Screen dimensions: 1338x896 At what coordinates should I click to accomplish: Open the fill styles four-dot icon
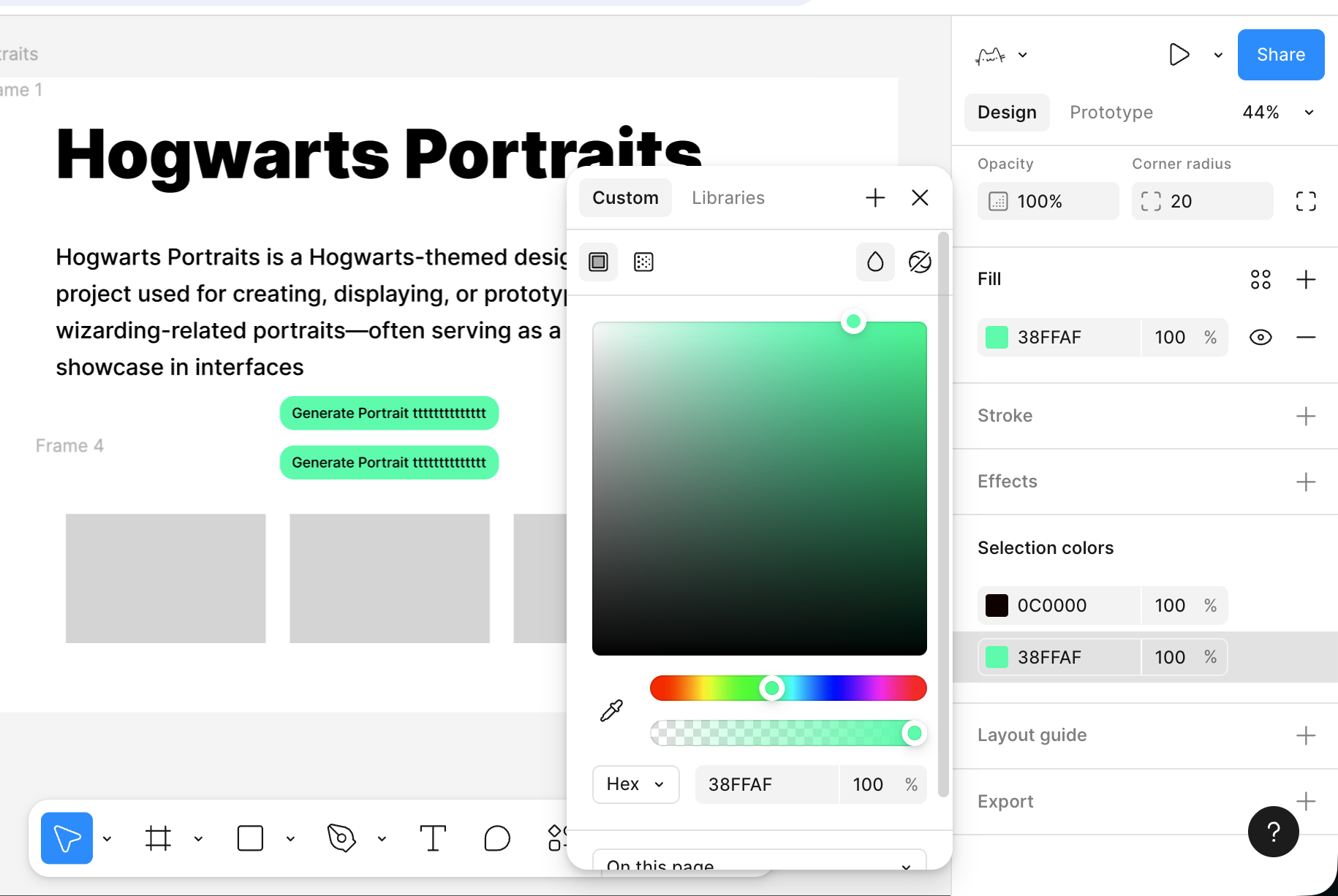(x=1260, y=279)
